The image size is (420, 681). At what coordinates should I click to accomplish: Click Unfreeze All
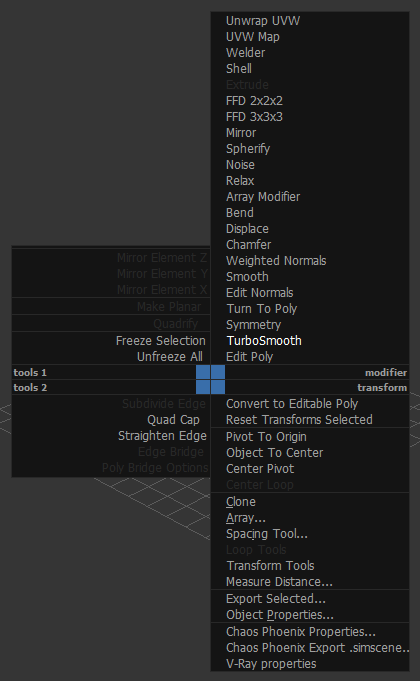tap(170, 357)
